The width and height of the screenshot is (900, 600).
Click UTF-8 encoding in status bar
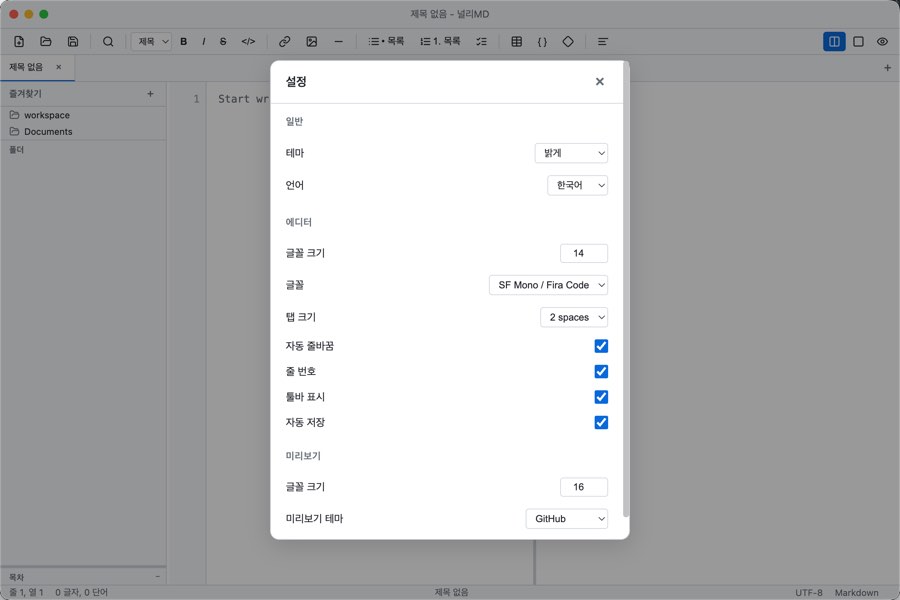coord(809,593)
